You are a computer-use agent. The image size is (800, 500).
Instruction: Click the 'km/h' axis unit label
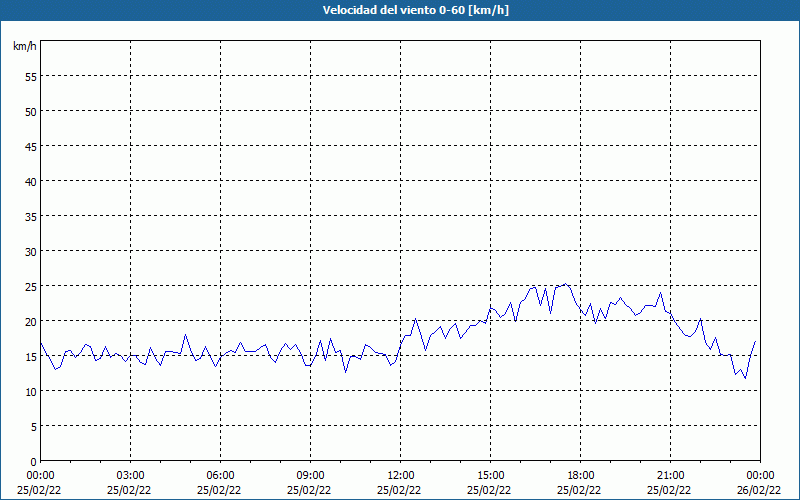24,46
